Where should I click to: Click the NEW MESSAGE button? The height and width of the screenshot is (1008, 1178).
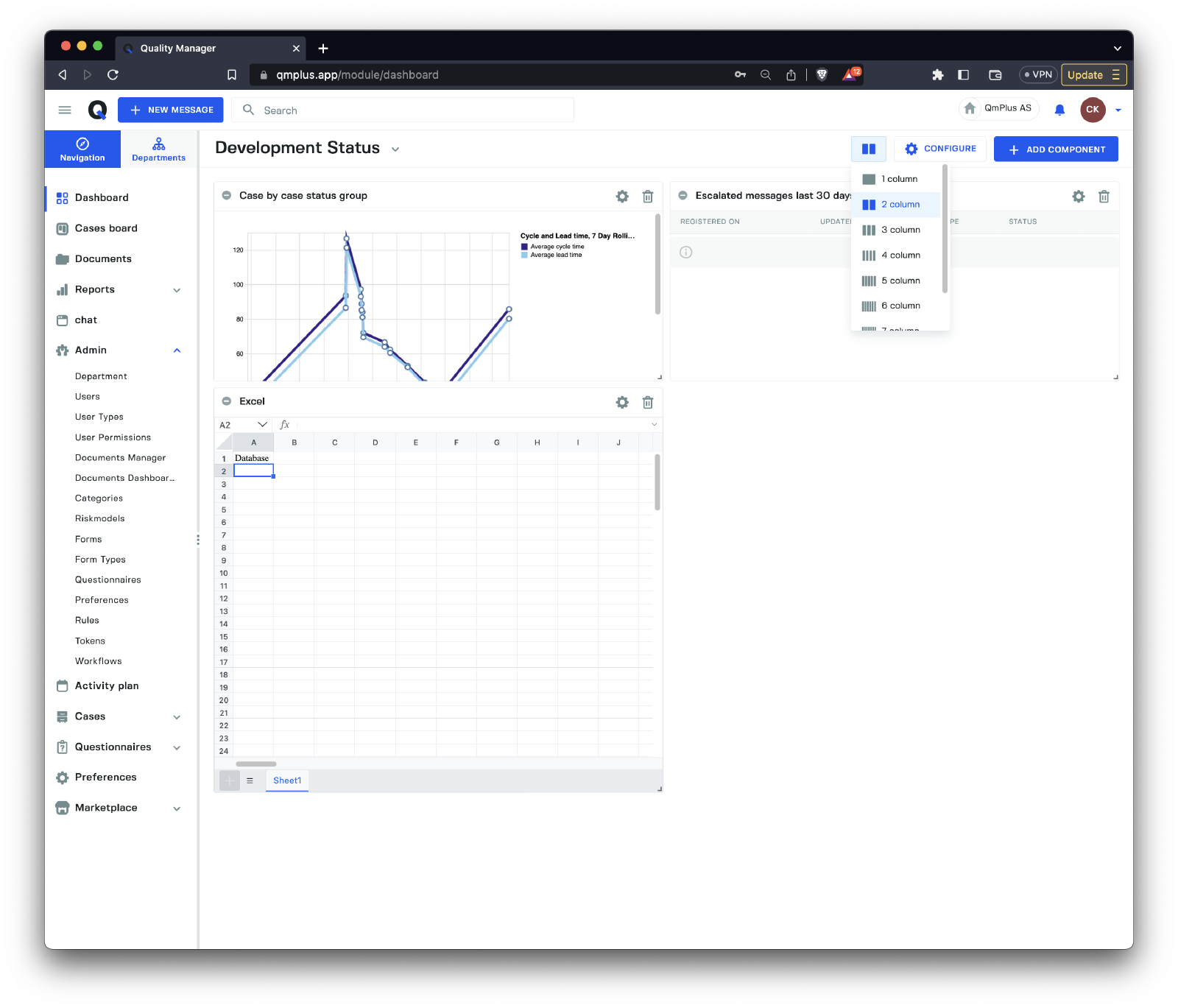171,110
